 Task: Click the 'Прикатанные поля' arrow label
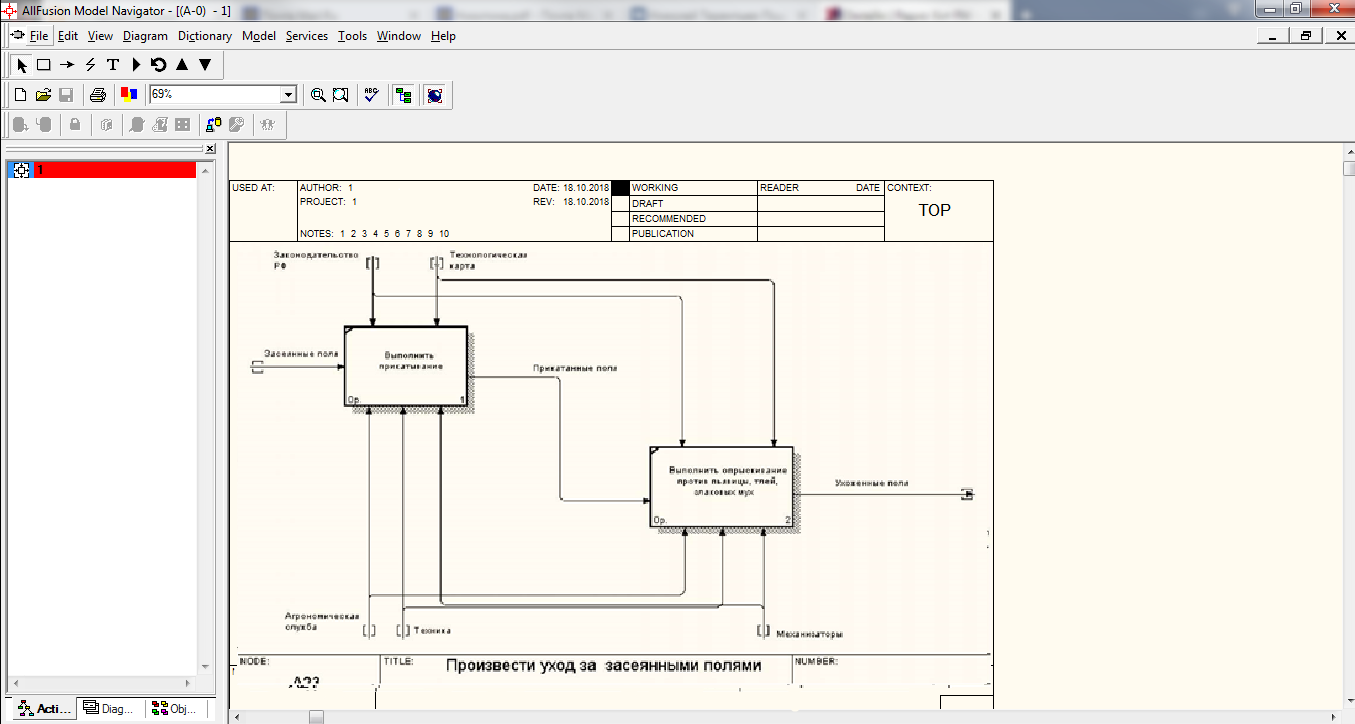(x=575, y=368)
